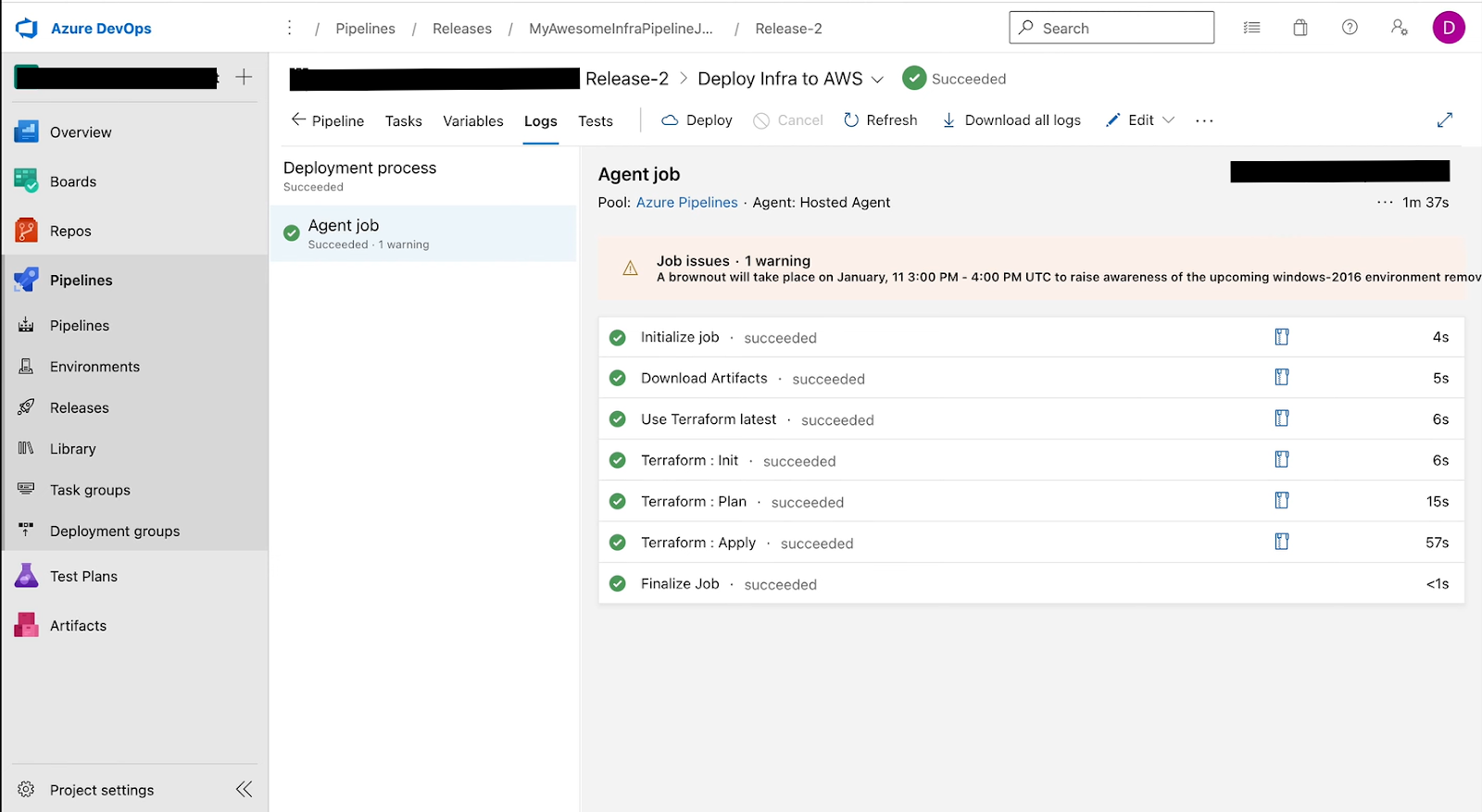Open the Help question mark icon
The height and width of the screenshot is (812, 1482).
click(x=1350, y=28)
